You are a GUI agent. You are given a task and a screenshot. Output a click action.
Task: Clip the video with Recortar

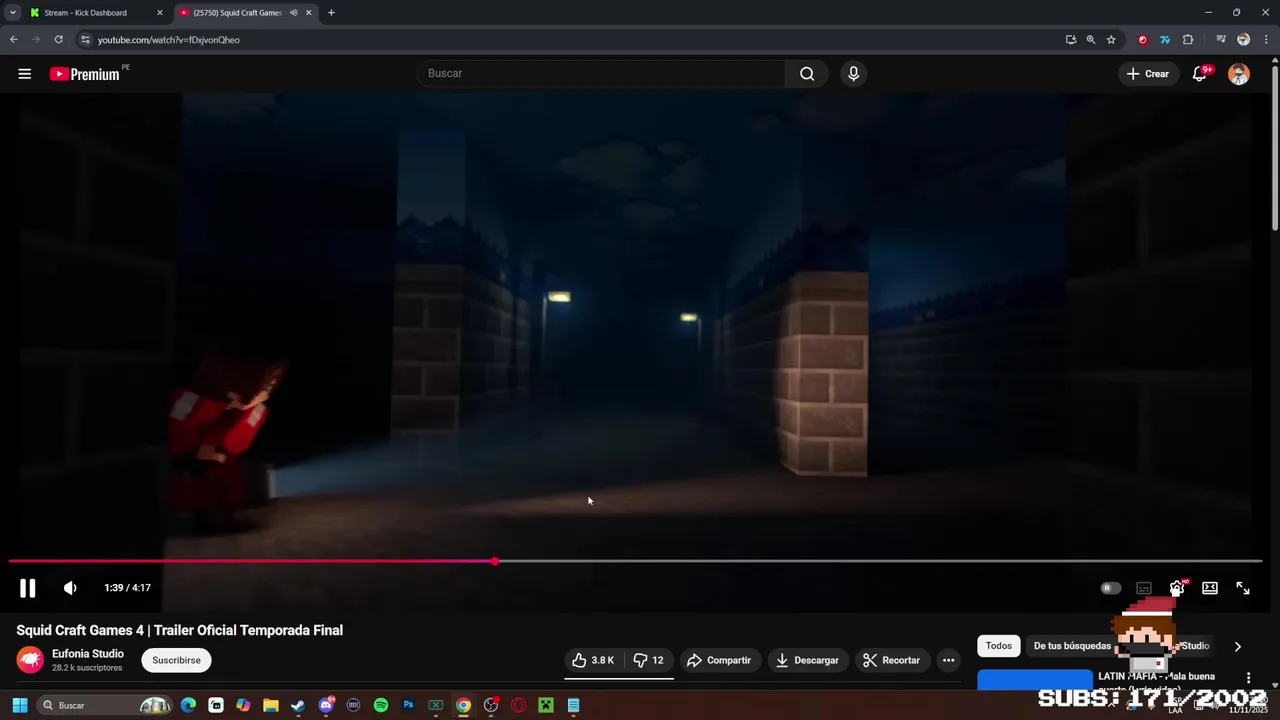[x=891, y=660]
